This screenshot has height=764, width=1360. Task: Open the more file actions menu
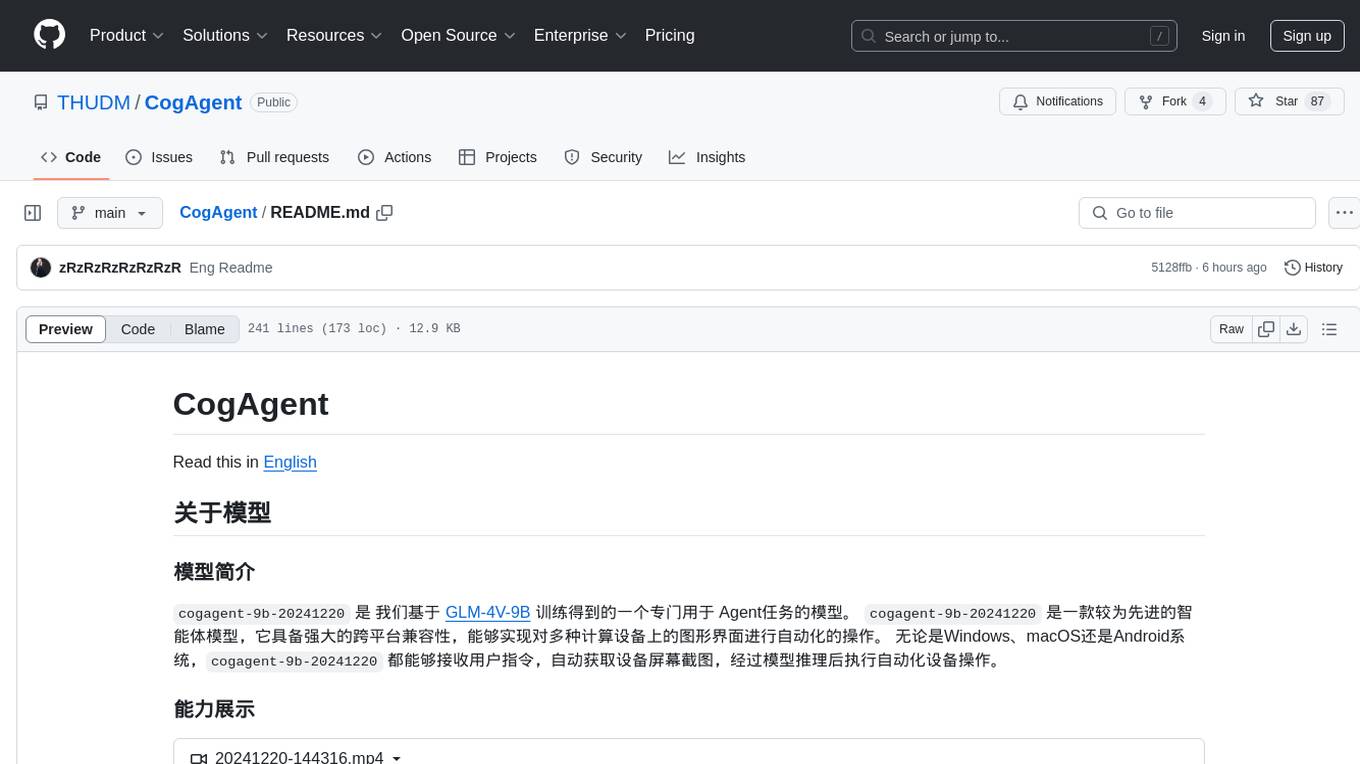click(x=1344, y=213)
